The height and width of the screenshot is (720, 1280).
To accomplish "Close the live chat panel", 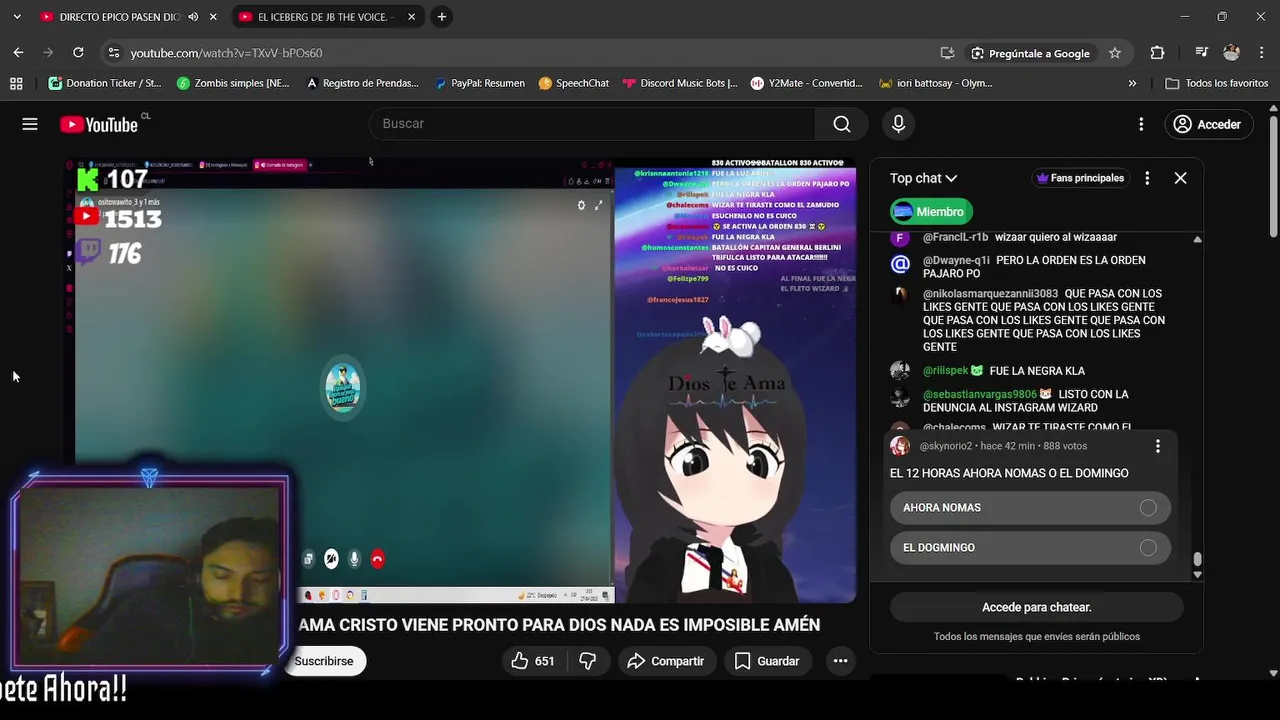I will 1180,178.
